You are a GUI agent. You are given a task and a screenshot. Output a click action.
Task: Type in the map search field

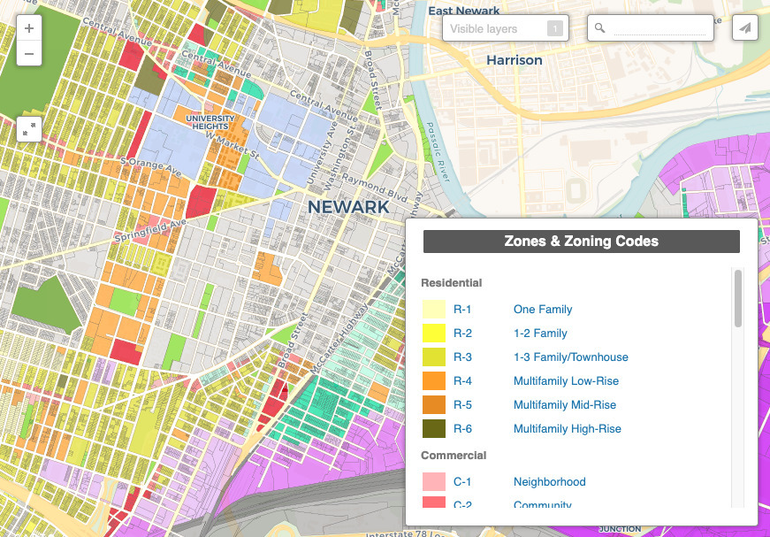click(x=660, y=29)
